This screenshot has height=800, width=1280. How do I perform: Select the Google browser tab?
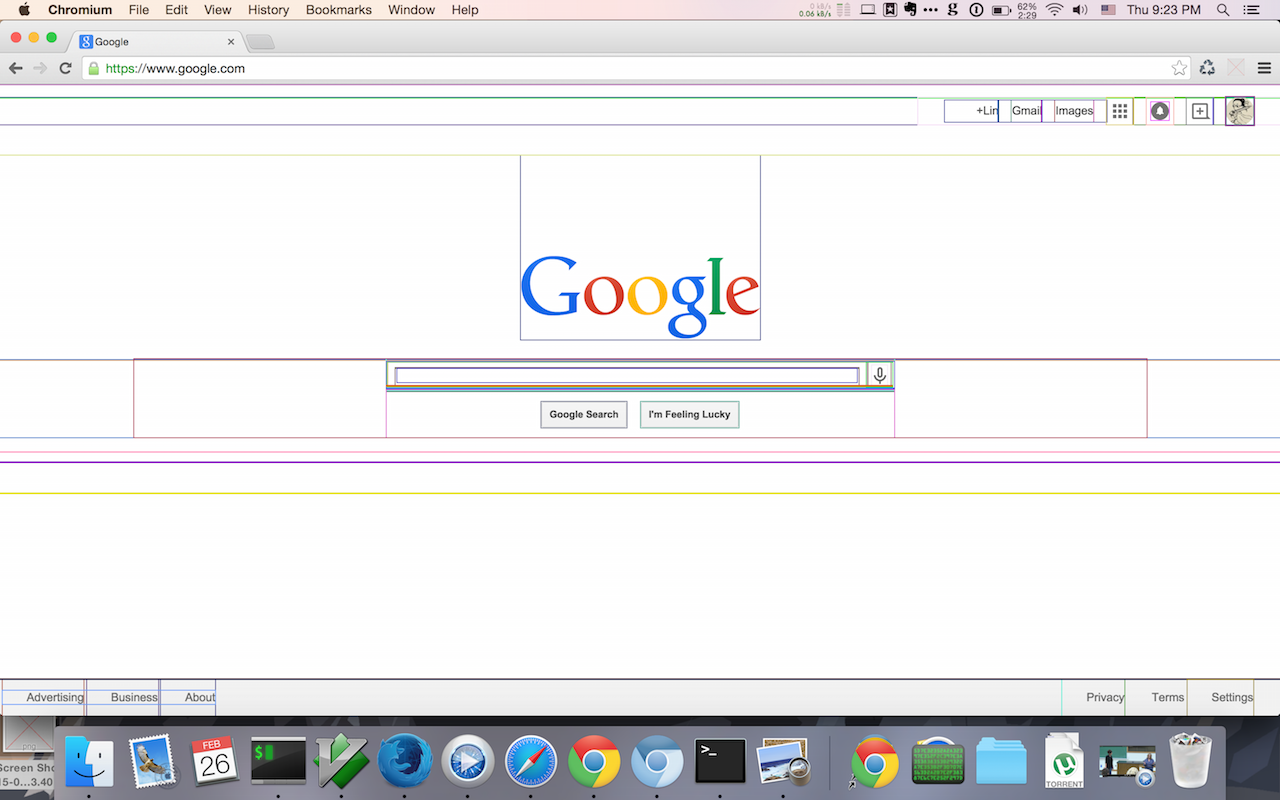coord(155,42)
